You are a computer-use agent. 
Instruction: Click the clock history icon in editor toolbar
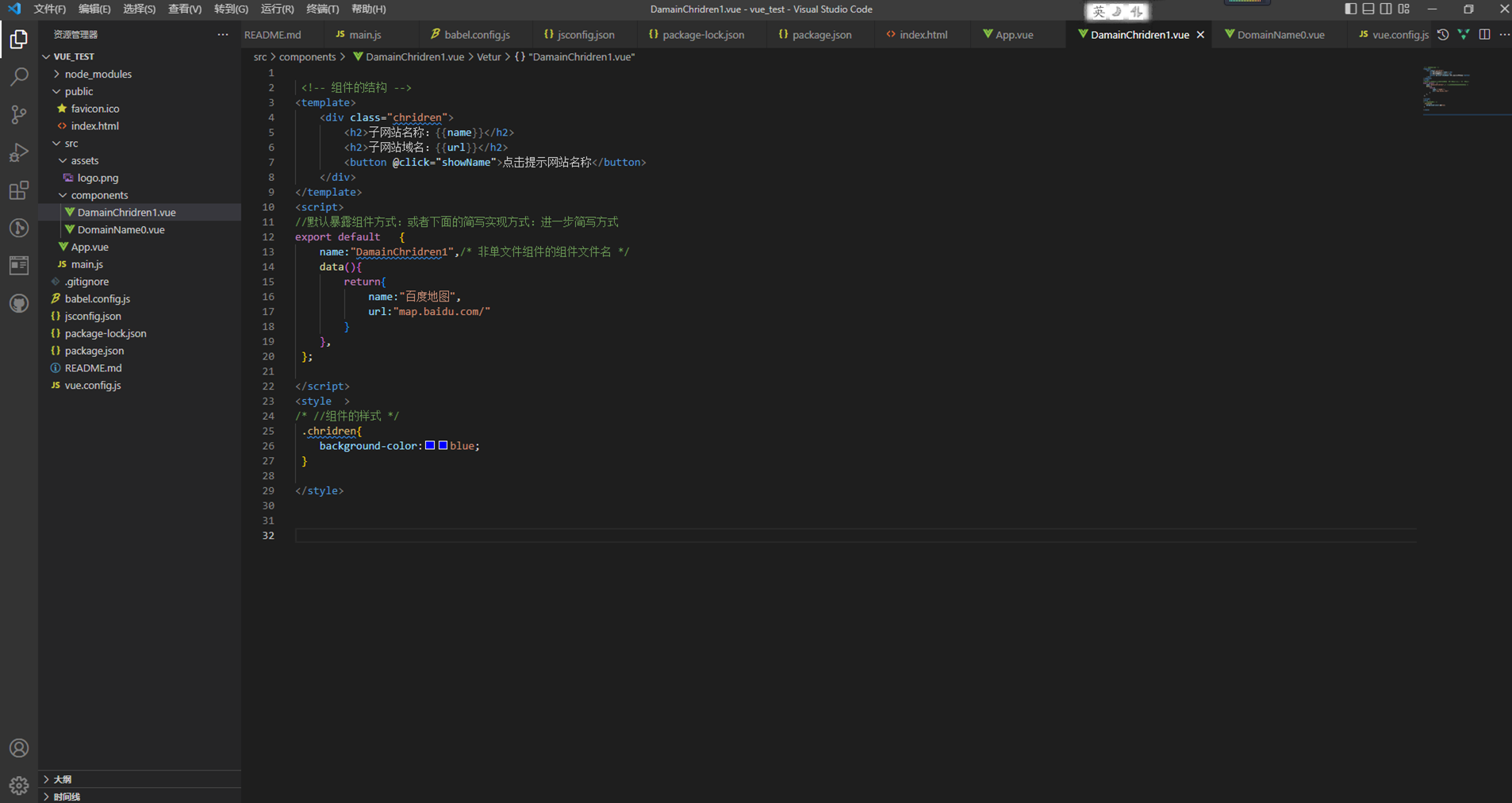1443,34
